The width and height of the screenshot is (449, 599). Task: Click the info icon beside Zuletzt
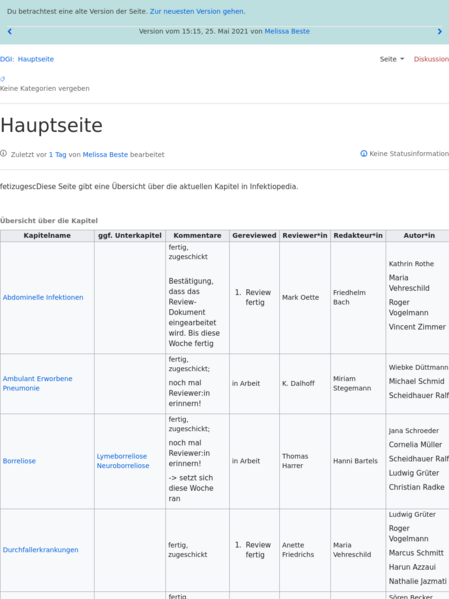coord(3,154)
